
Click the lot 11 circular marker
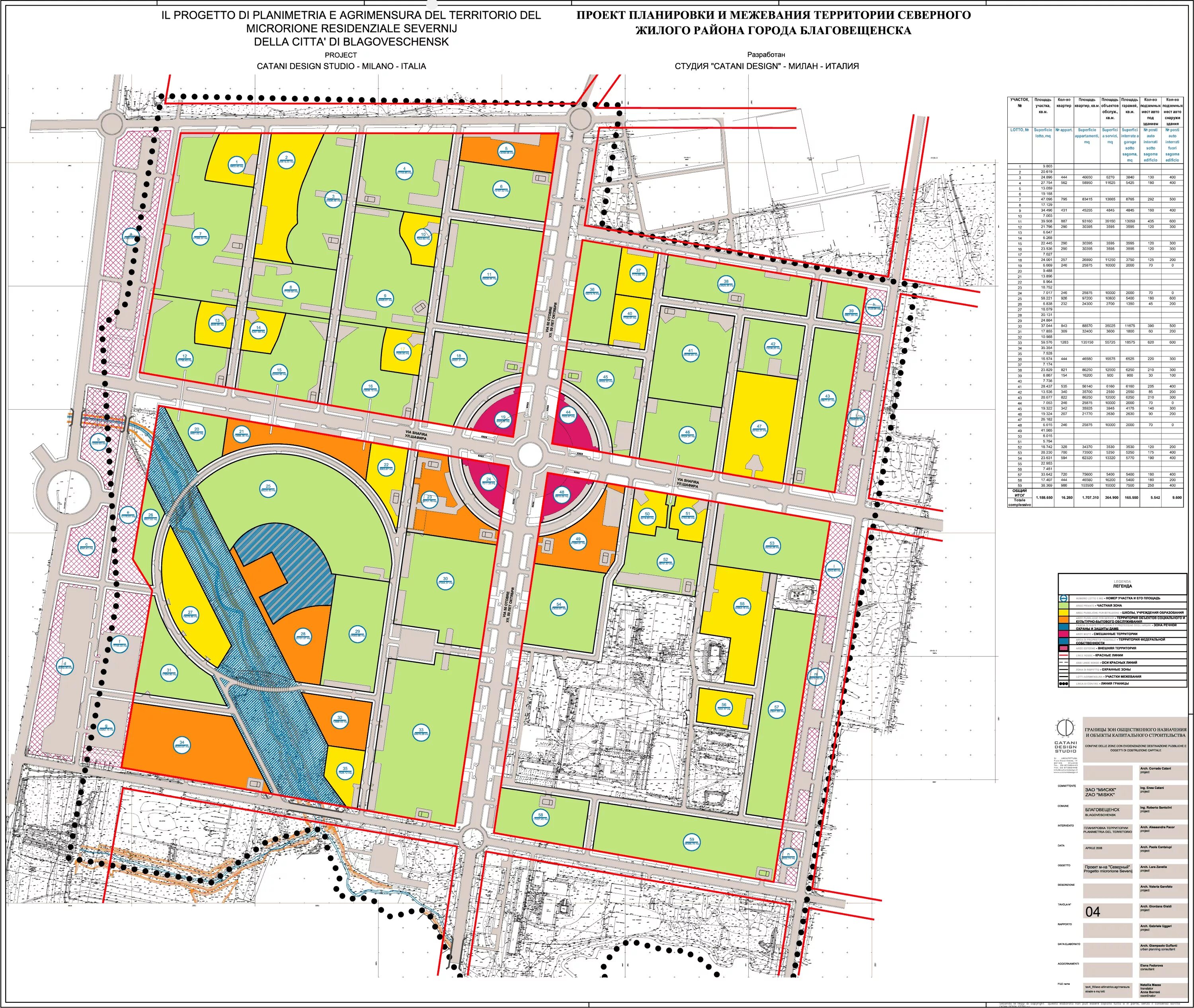490,277
